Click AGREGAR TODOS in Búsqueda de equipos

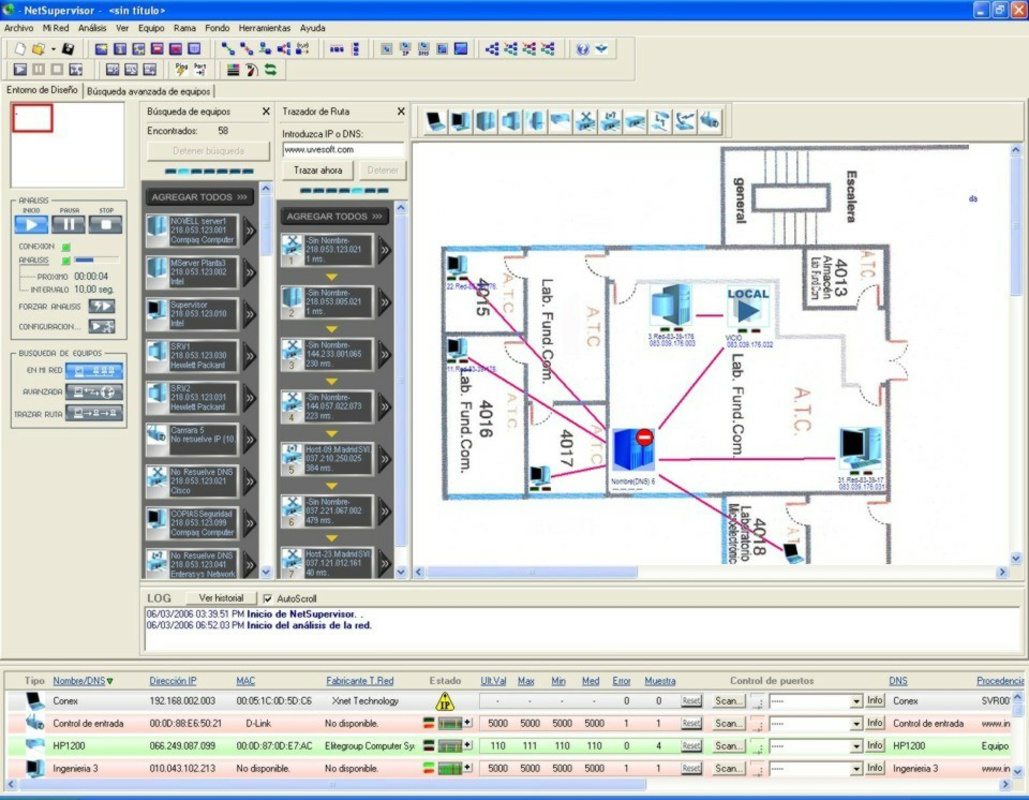[x=200, y=197]
